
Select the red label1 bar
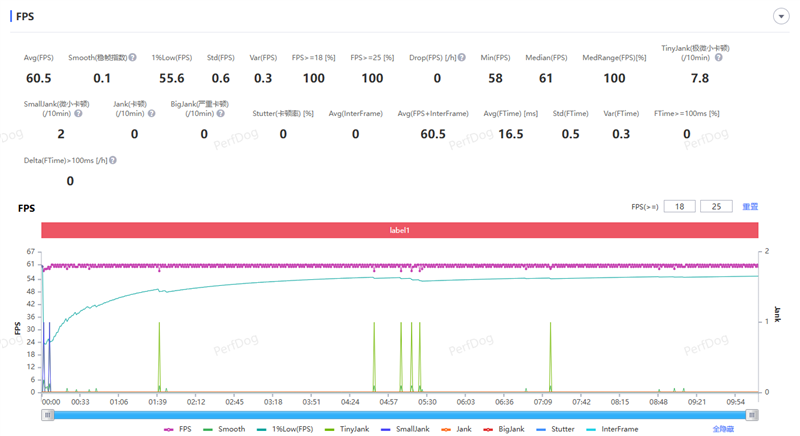point(400,230)
